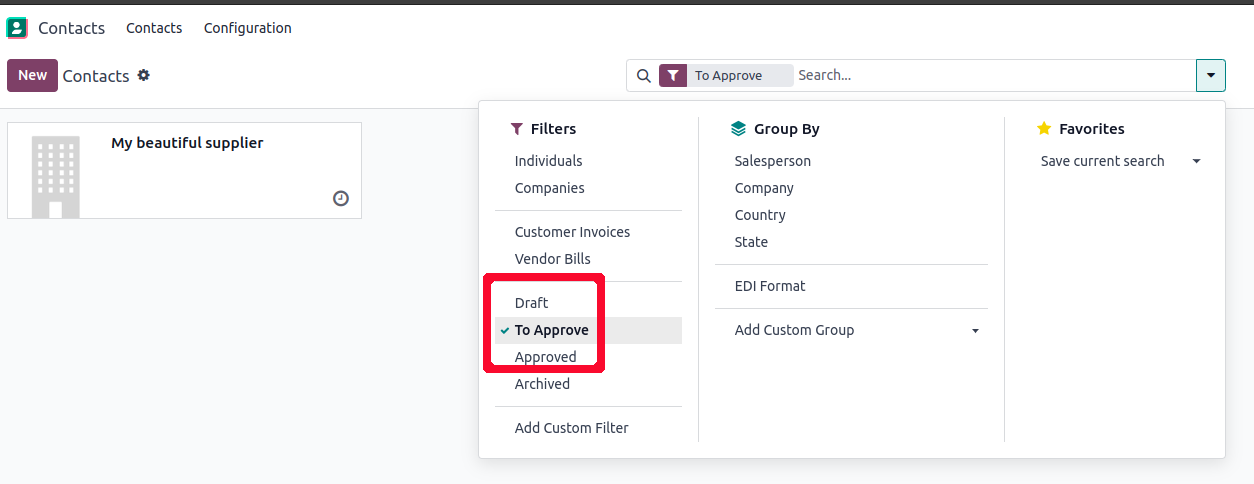Toggle the Archived filter
Image resolution: width=1254 pixels, height=484 pixels.
542,384
